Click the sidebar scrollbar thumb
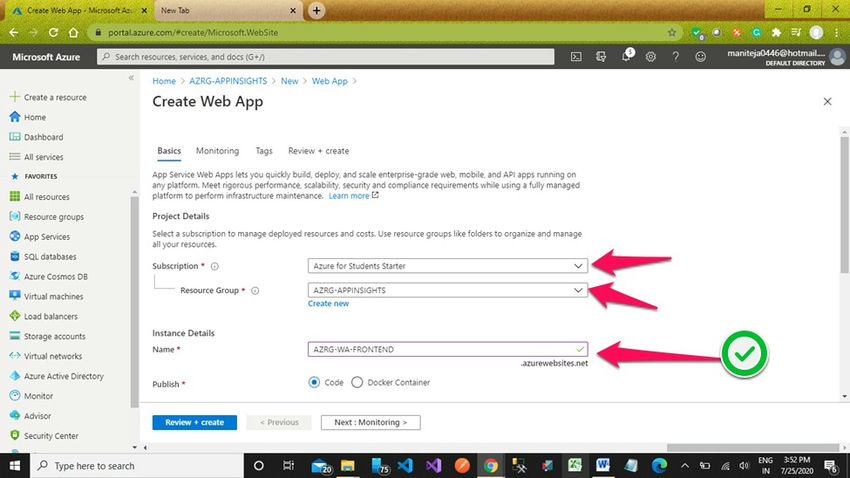 [x=134, y=301]
